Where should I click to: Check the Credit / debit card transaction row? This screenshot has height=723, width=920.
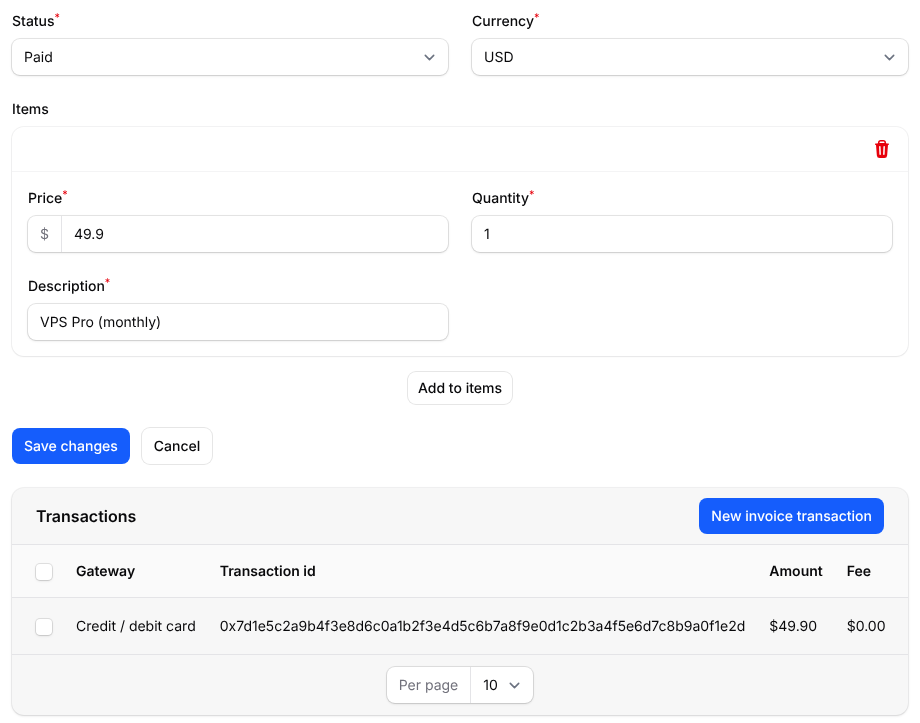point(44,627)
